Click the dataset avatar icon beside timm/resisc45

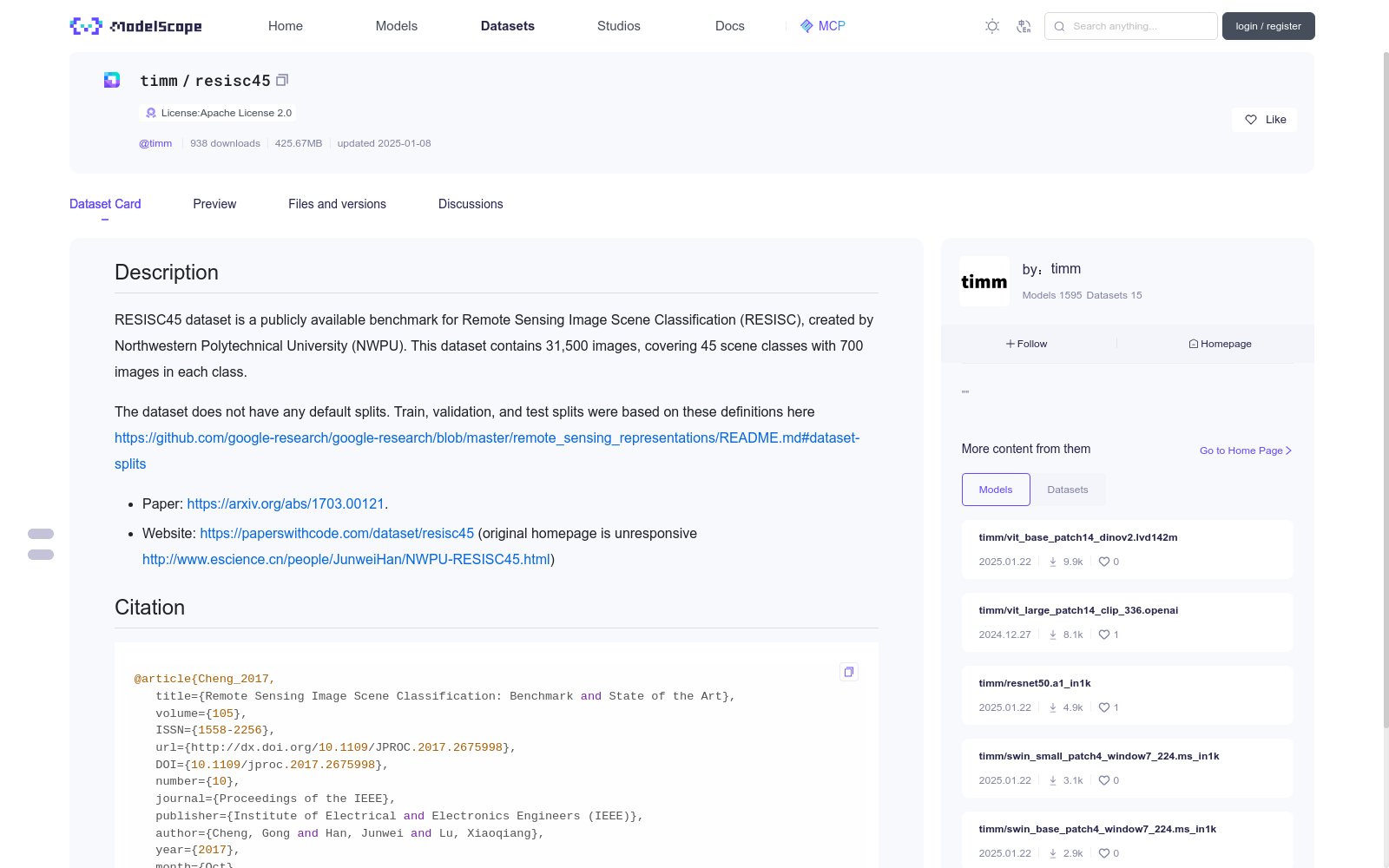point(112,81)
